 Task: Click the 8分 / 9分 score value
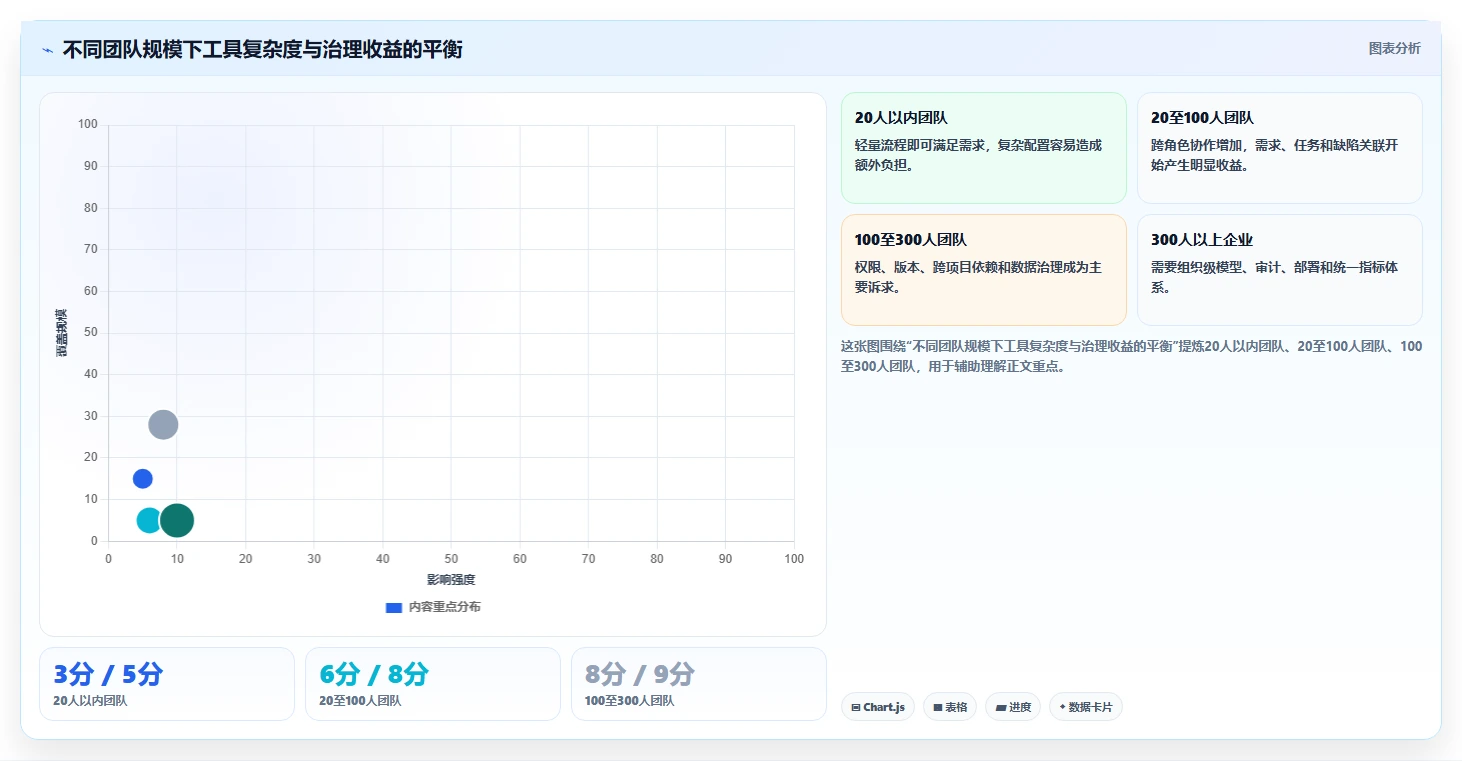(x=640, y=674)
